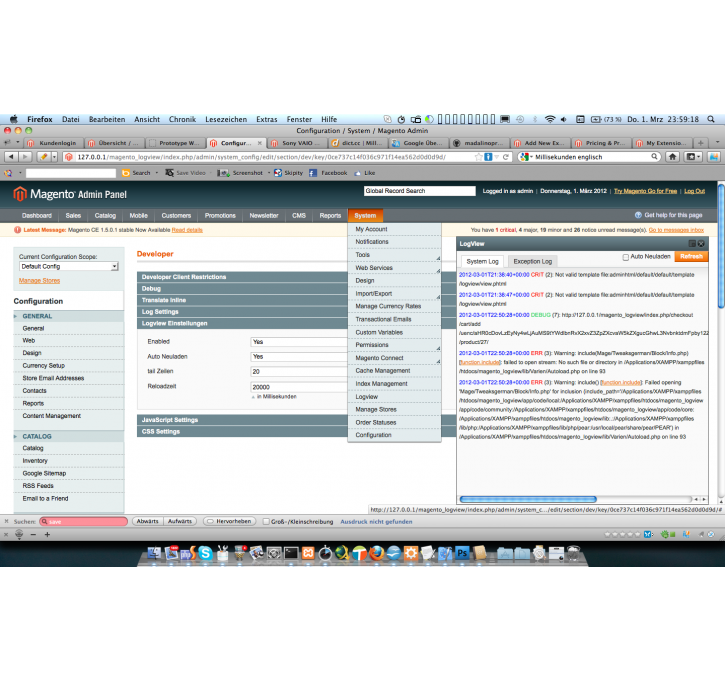Click the tail Zeilen input field

299,371
